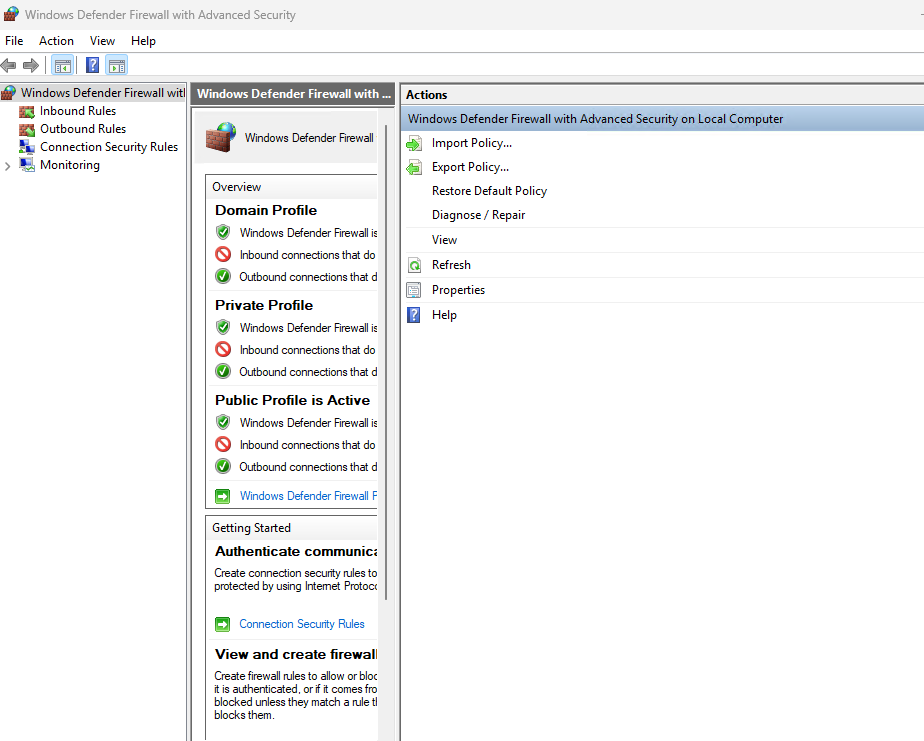Click Actions pane group header for Local Computer
Screen dimensions: 924x741
[x=662, y=119]
